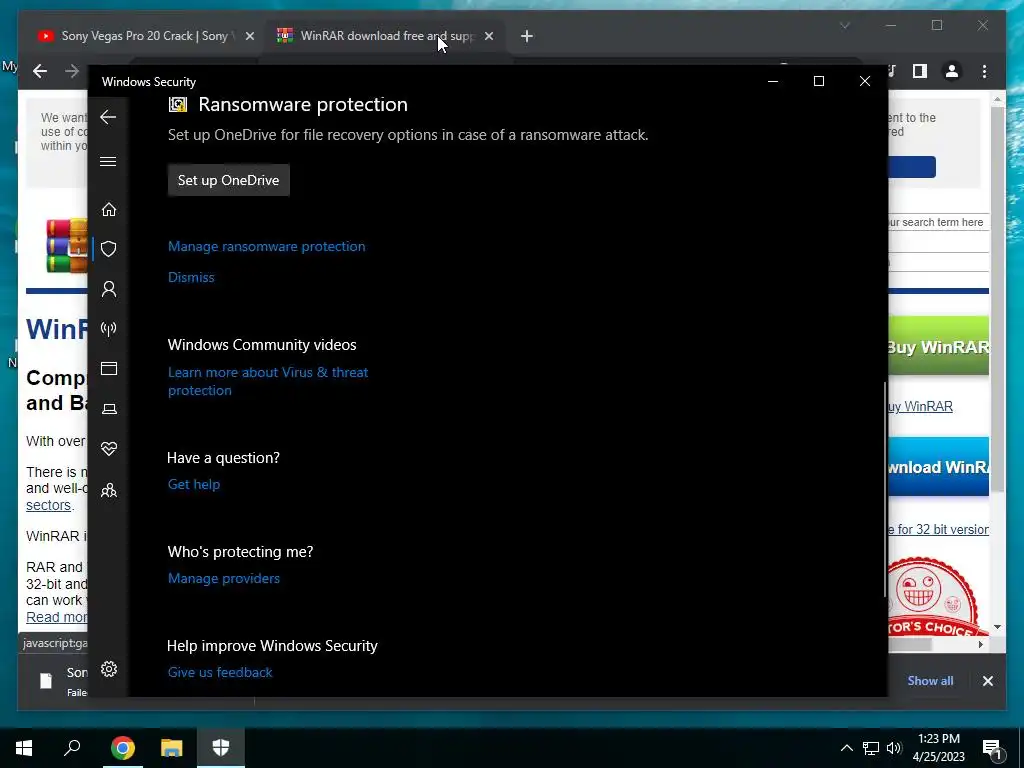
Task: Open Windows Security settings gear
Action: pyautogui.click(x=108, y=669)
